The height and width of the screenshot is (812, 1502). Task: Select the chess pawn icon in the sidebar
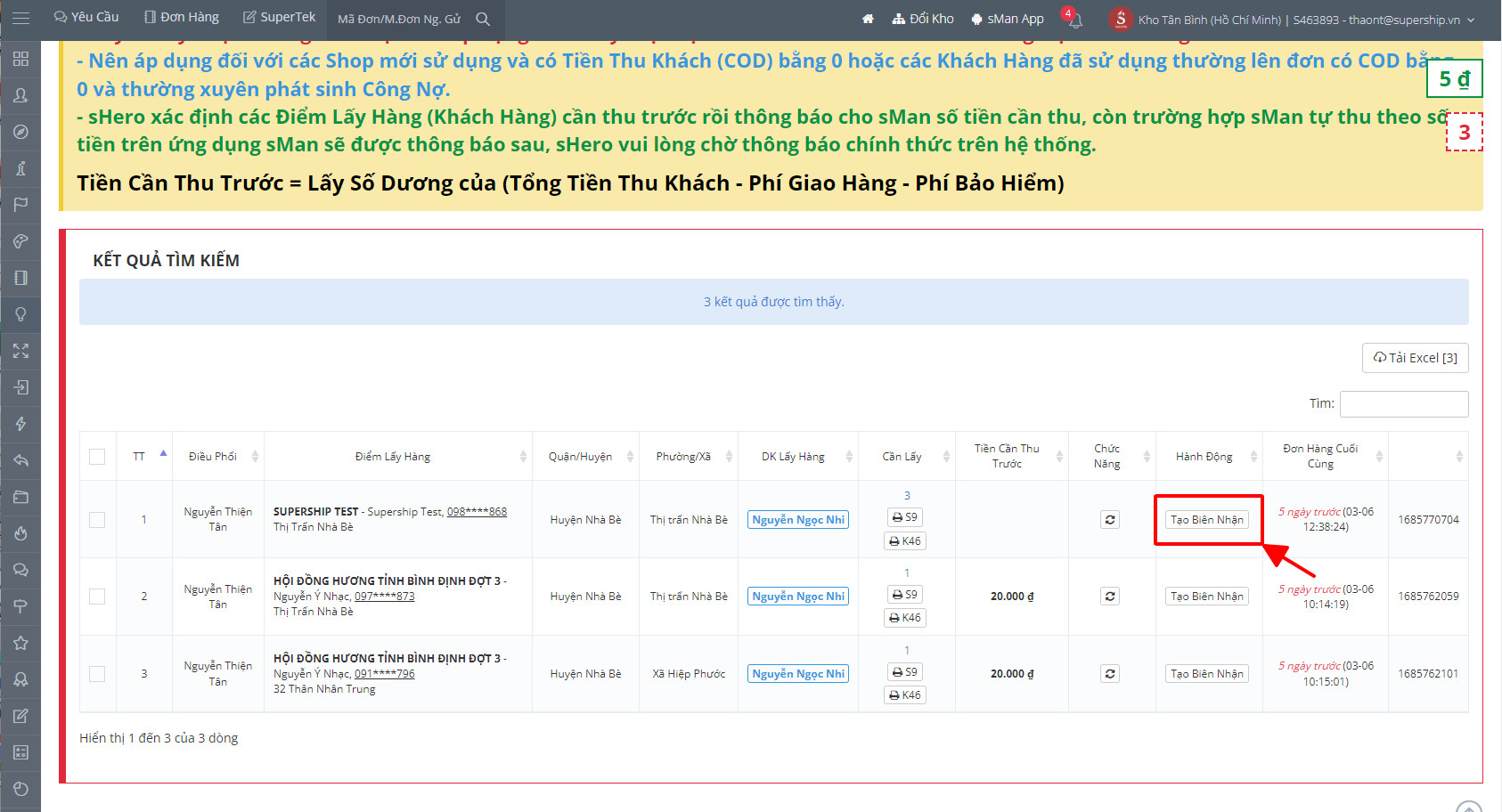click(x=20, y=168)
